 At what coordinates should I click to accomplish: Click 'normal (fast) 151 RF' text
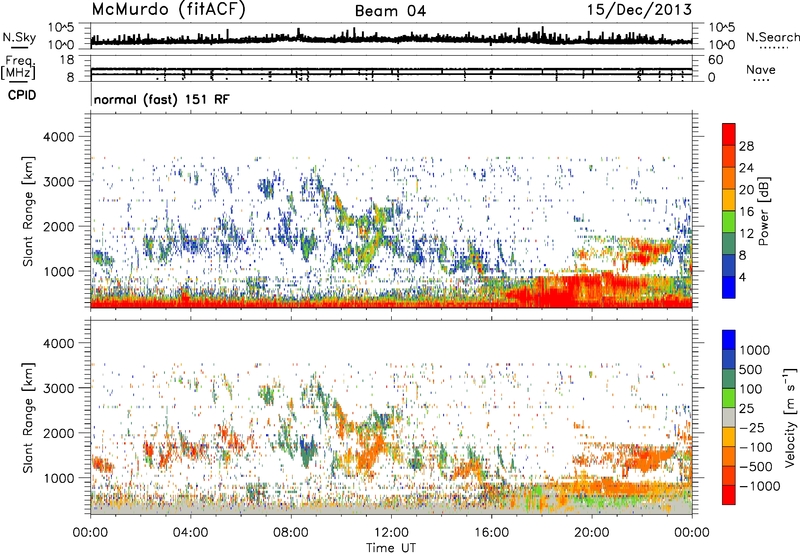[161, 99]
